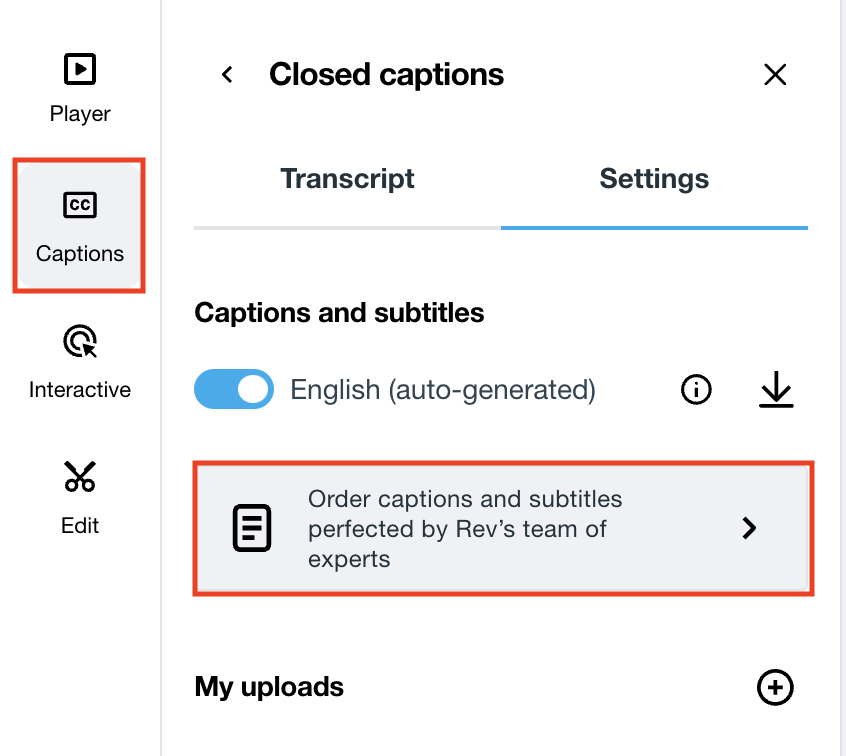Click the Closed captions title
This screenshot has height=756, width=846.
(x=385, y=74)
